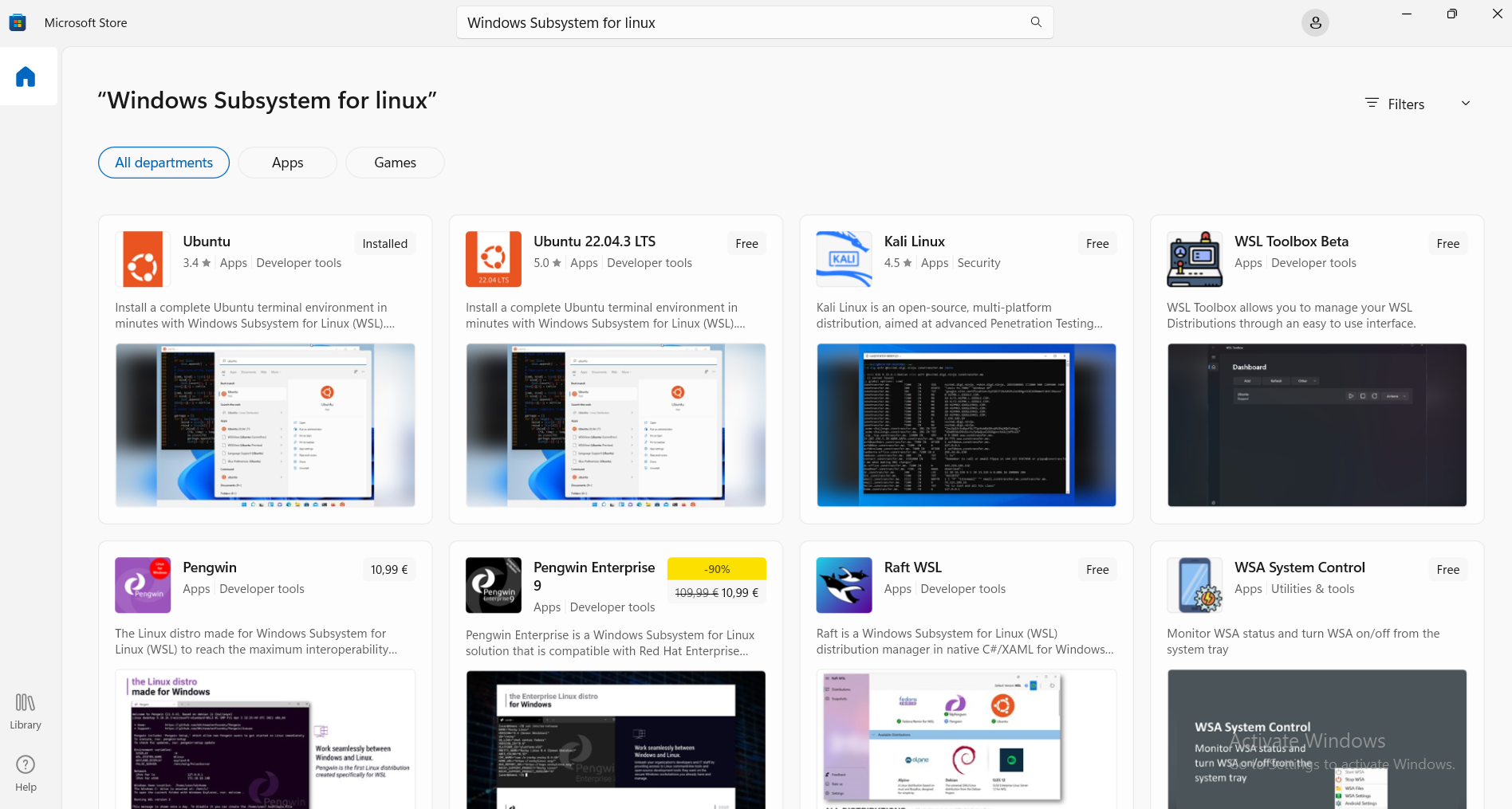This screenshot has height=809, width=1512.
Task: Click the Free button on WSL Toolbox Beta
Action: click(1448, 244)
